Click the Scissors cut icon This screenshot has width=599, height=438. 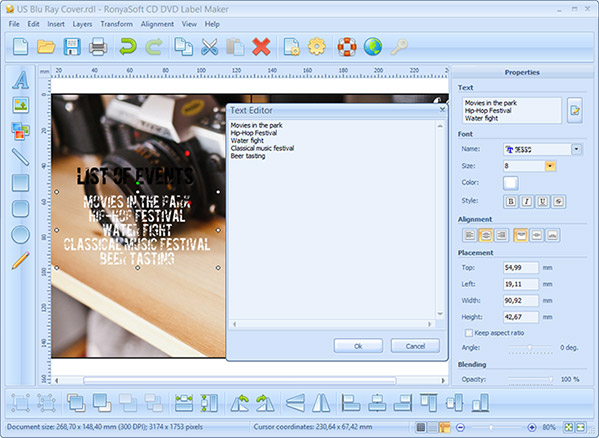tap(209, 47)
